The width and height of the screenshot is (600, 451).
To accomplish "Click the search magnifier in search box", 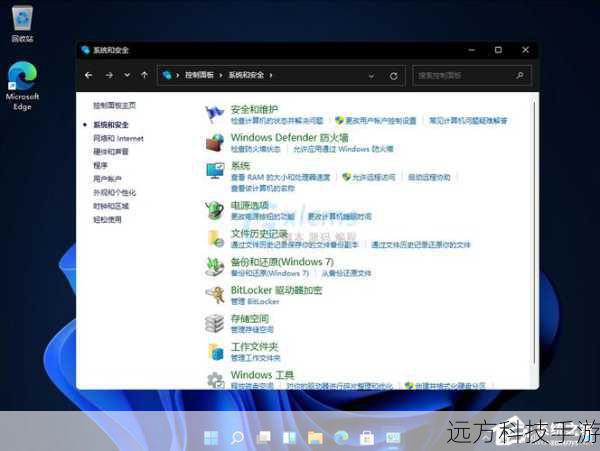I will click(x=520, y=75).
